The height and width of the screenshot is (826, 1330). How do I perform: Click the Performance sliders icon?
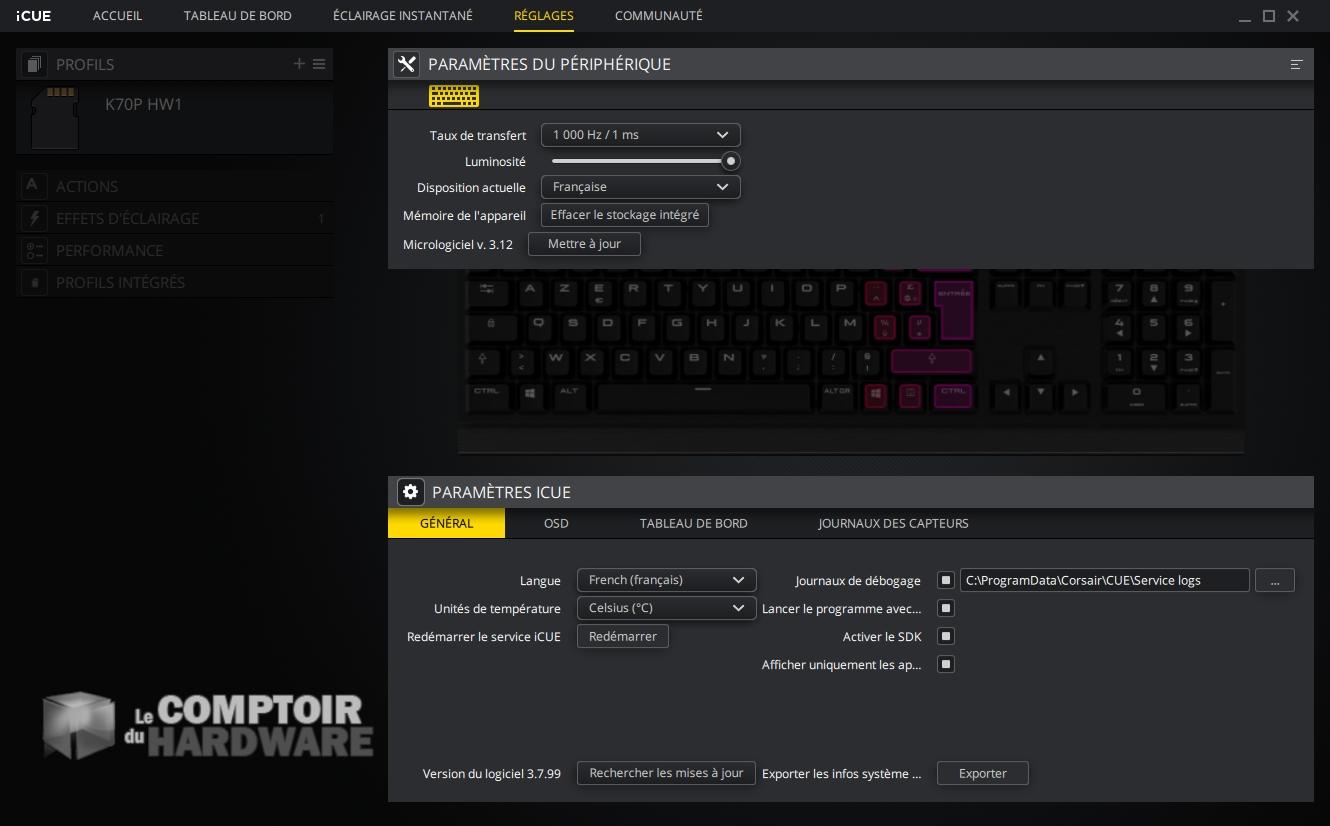pos(34,250)
